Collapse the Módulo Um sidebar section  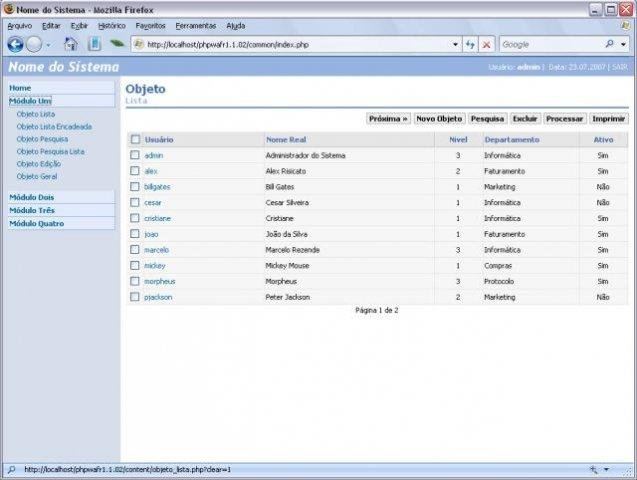click(61, 101)
